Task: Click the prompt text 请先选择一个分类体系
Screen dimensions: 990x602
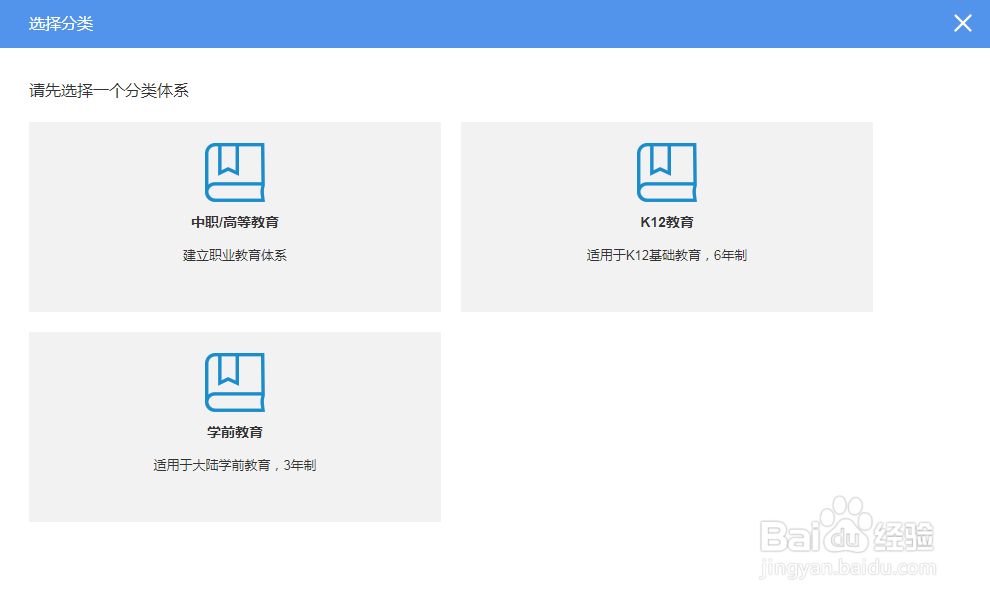Action: pos(109,90)
